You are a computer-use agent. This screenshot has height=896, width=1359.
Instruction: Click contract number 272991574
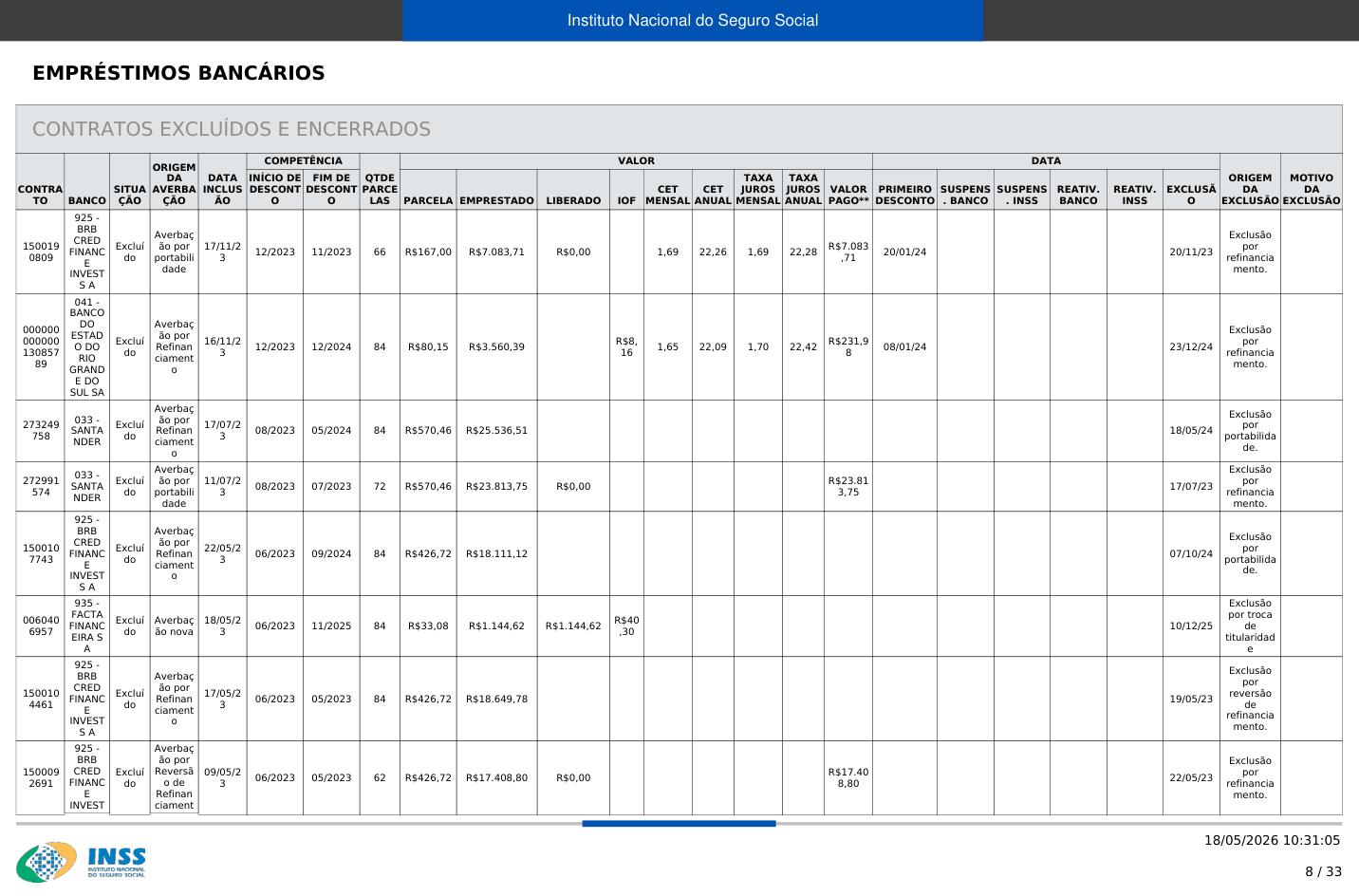point(41,486)
